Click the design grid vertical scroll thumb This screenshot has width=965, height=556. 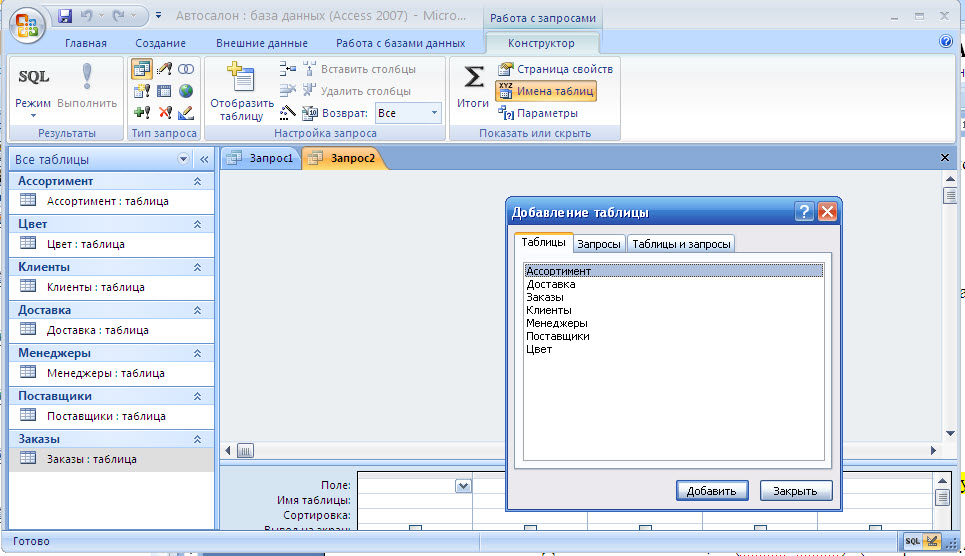coord(942,497)
